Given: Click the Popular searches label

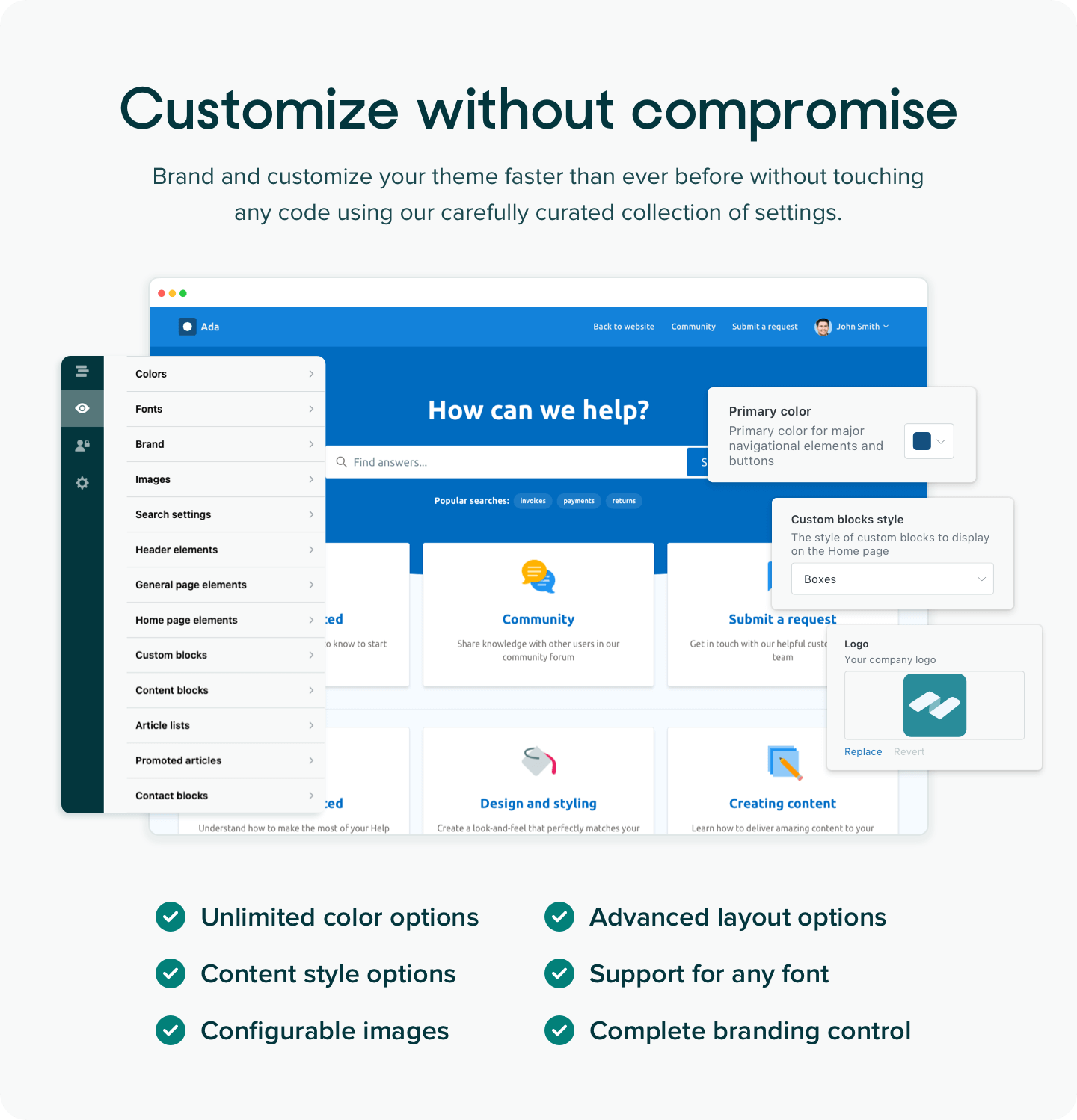Looking at the screenshot, I should tap(472, 501).
